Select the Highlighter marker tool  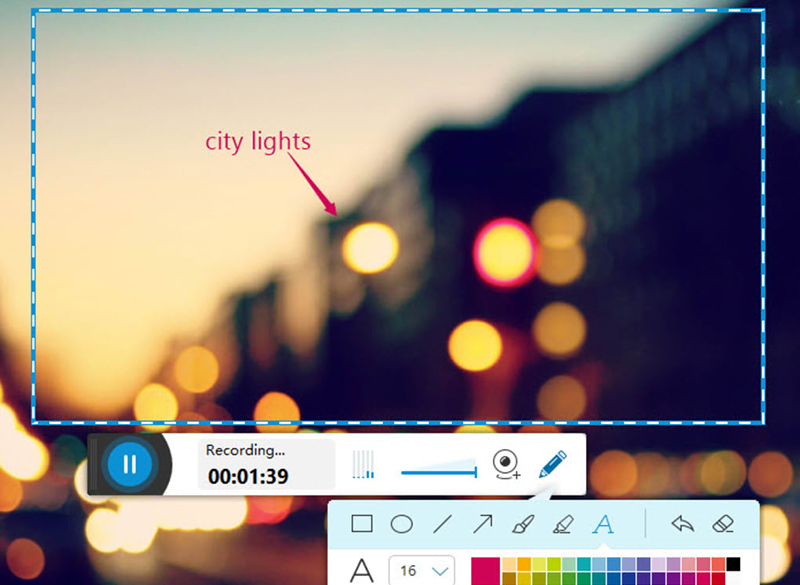pos(563,524)
